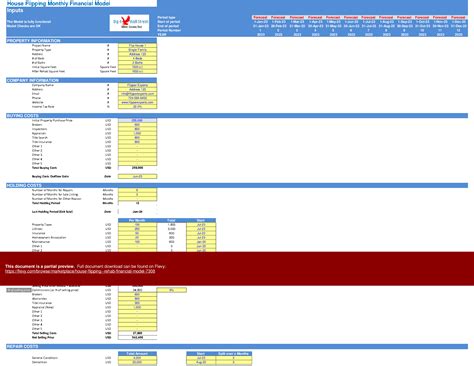The width and height of the screenshot is (474, 366).
Task: Select the End of period row label
Action: pyautogui.click(x=168, y=26)
